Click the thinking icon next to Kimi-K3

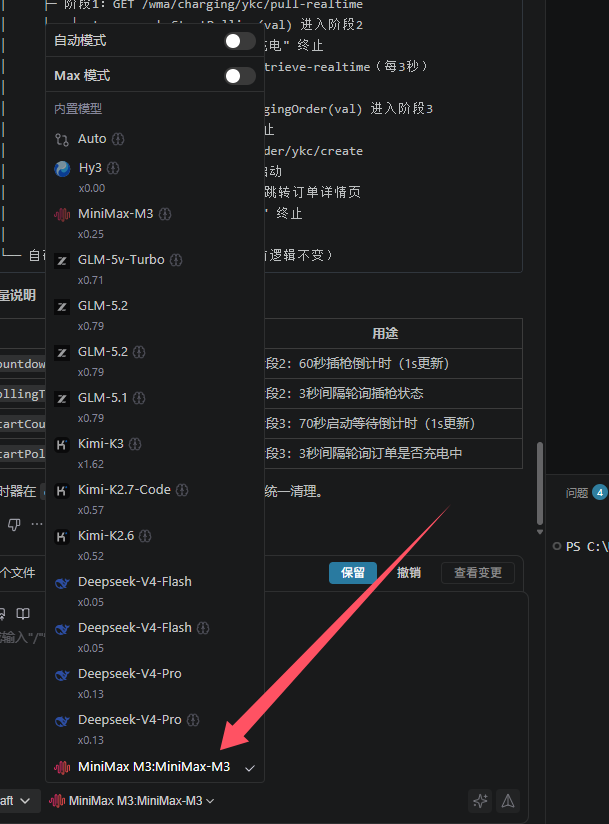(135, 444)
